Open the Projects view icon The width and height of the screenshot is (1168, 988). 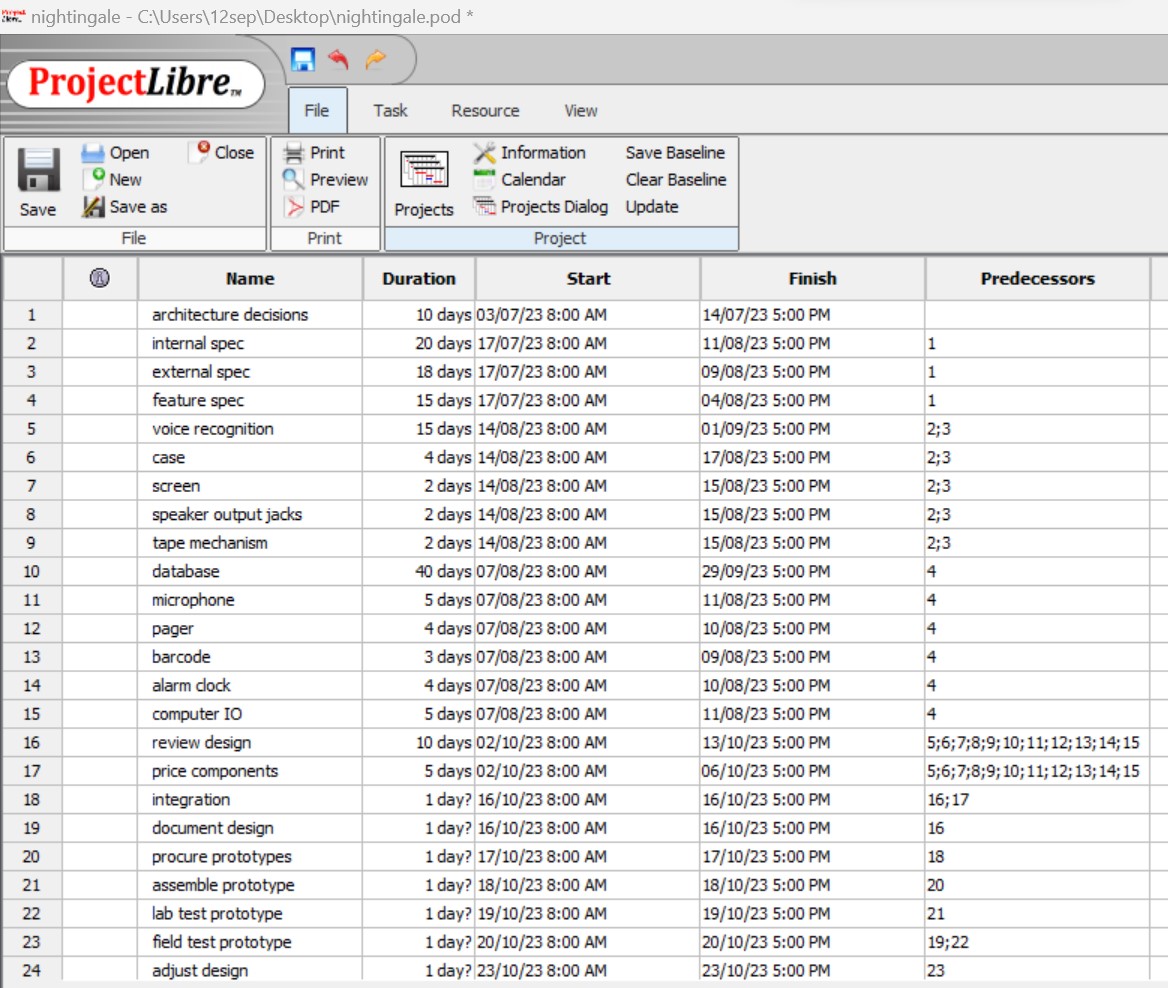point(423,180)
